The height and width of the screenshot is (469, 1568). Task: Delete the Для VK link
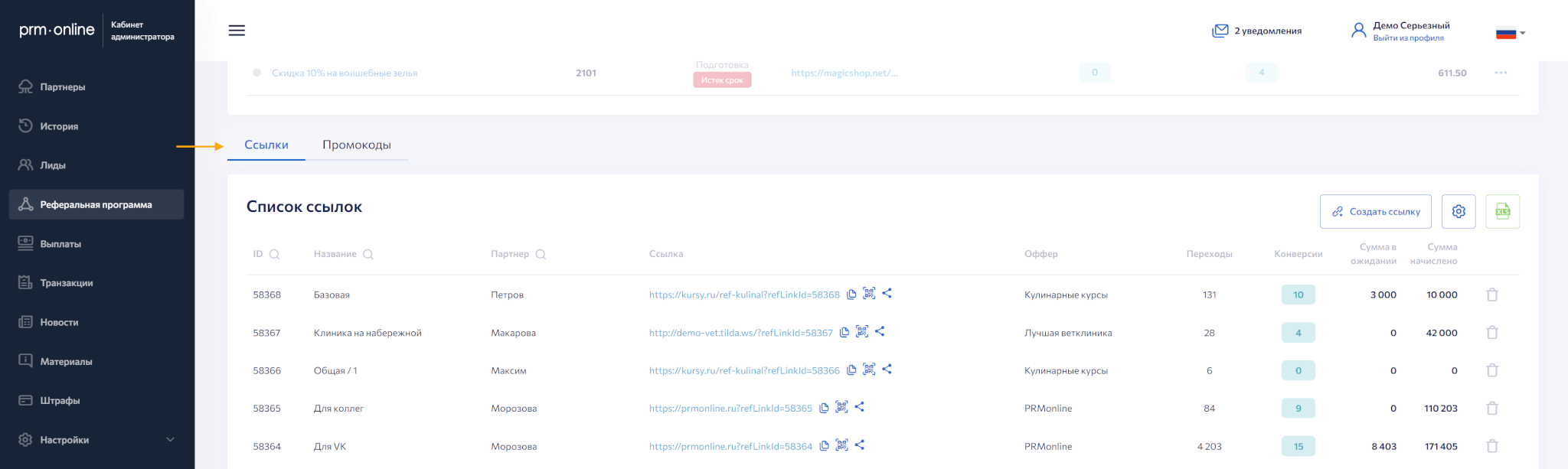coord(1492,446)
